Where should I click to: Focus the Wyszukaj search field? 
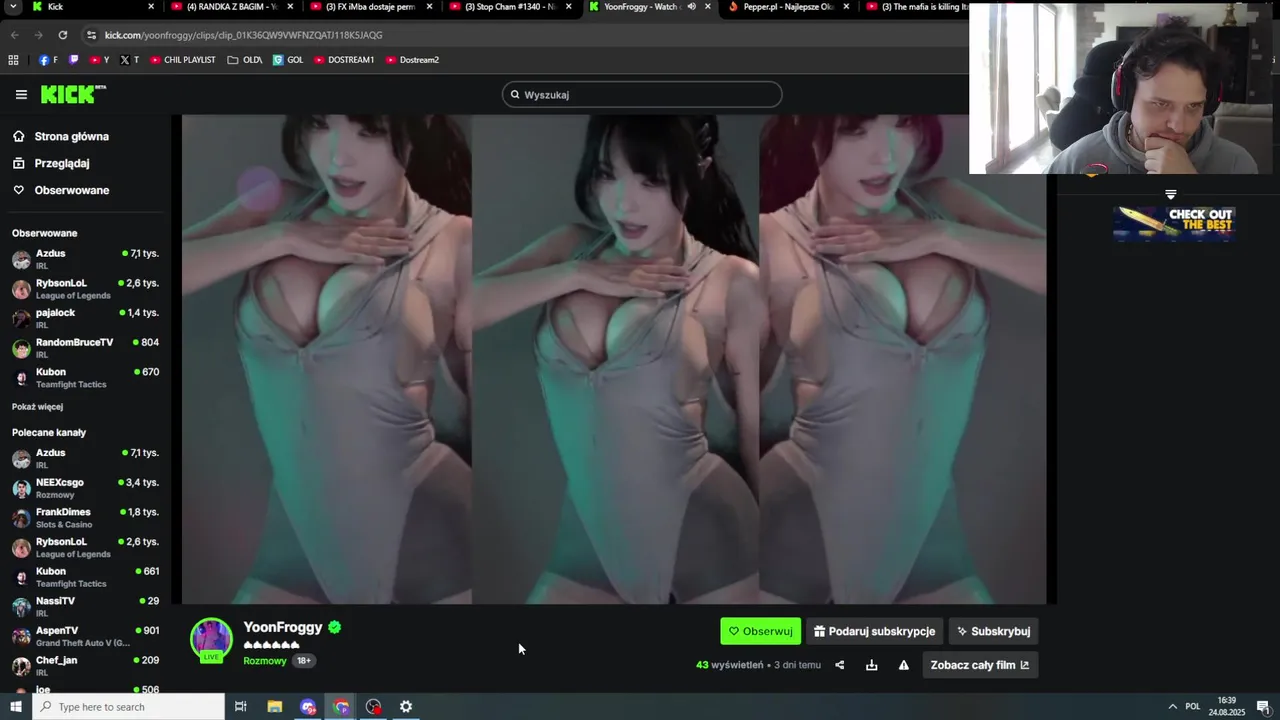tap(642, 94)
